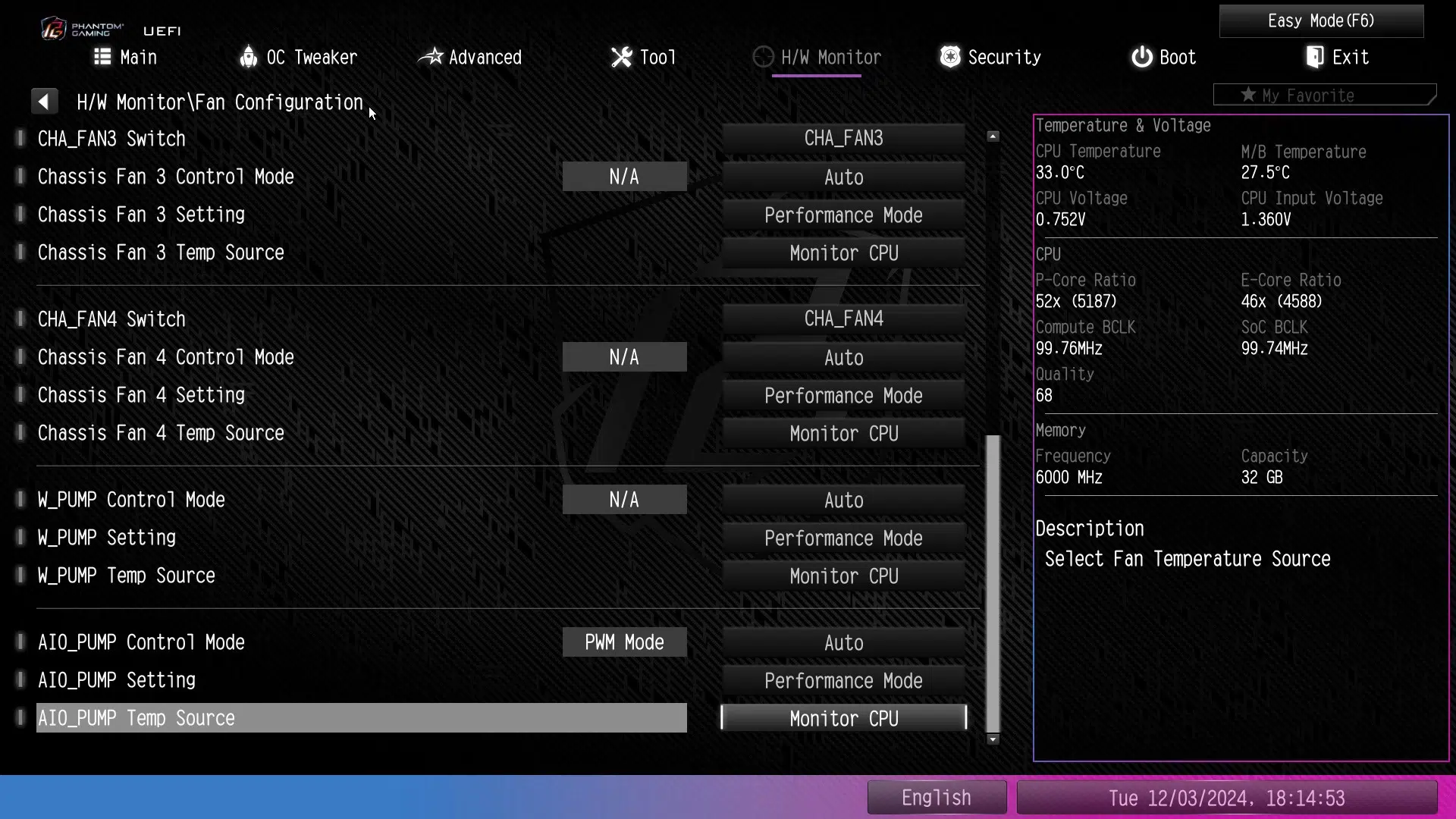Open Chassis Fan 3 Temp Source dropdown
1456x819 pixels.
point(843,253)
